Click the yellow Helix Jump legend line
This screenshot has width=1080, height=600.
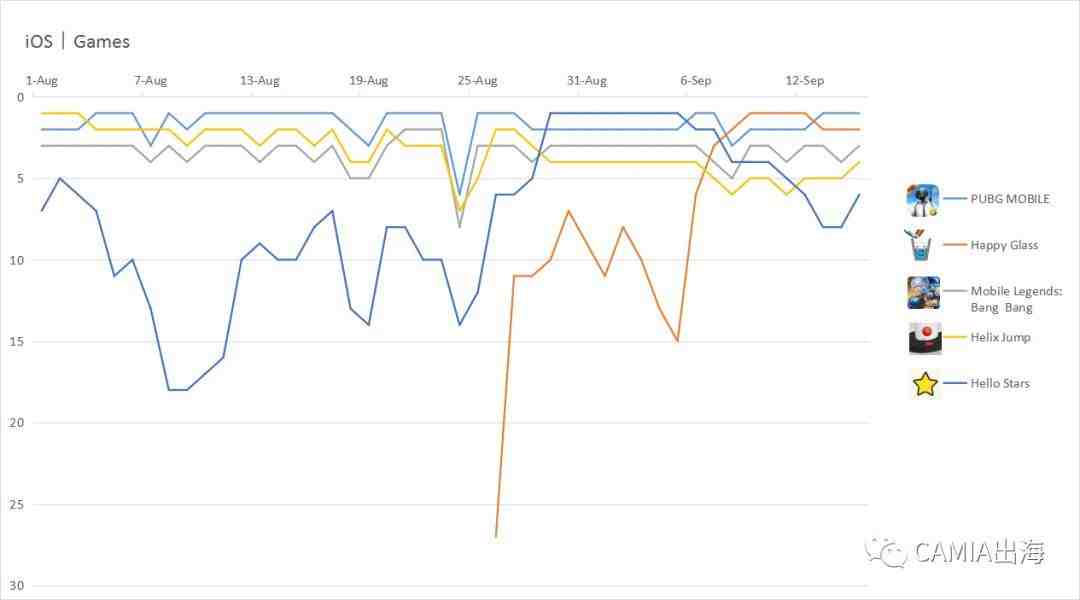pyautogui.click(x=955, y=337)
